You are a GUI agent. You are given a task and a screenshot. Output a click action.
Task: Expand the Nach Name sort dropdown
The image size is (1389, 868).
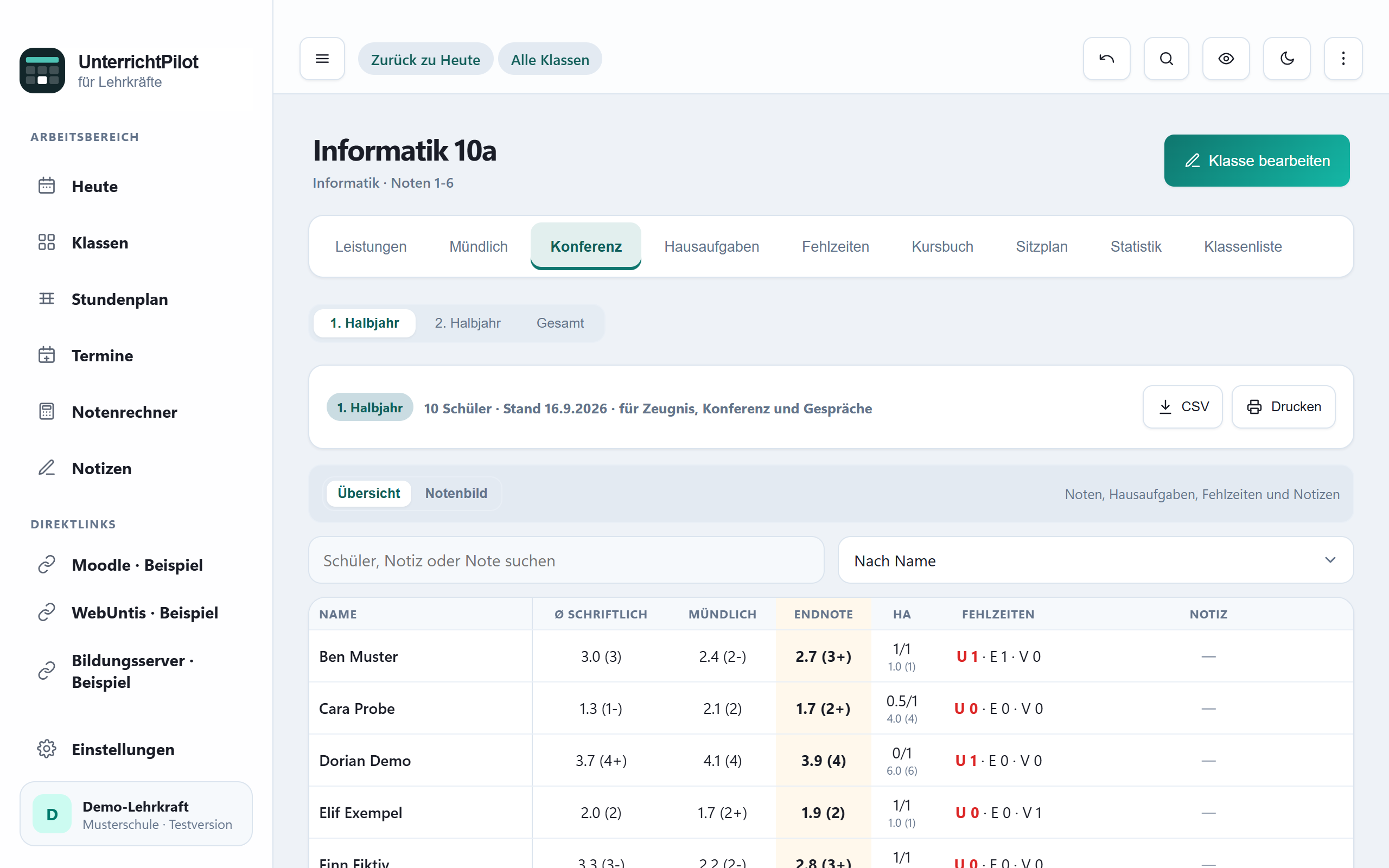(x=1095, y=560)
